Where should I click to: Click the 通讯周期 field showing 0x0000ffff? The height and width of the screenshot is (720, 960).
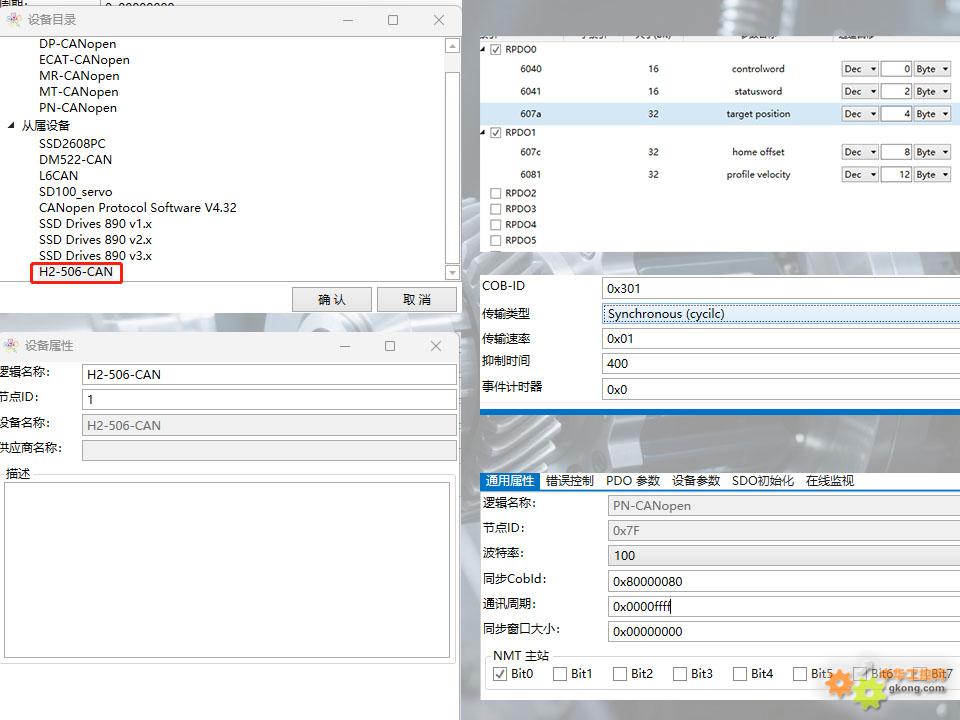[784, 607]
